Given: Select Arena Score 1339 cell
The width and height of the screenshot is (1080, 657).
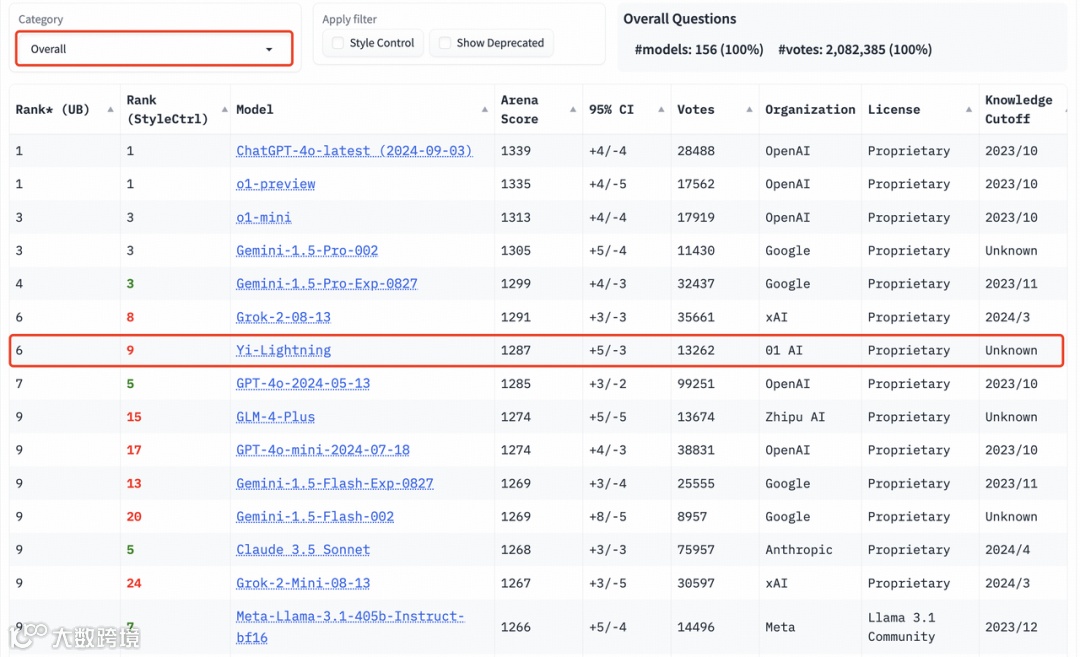Looking at the screenshot, I should 516,151.
